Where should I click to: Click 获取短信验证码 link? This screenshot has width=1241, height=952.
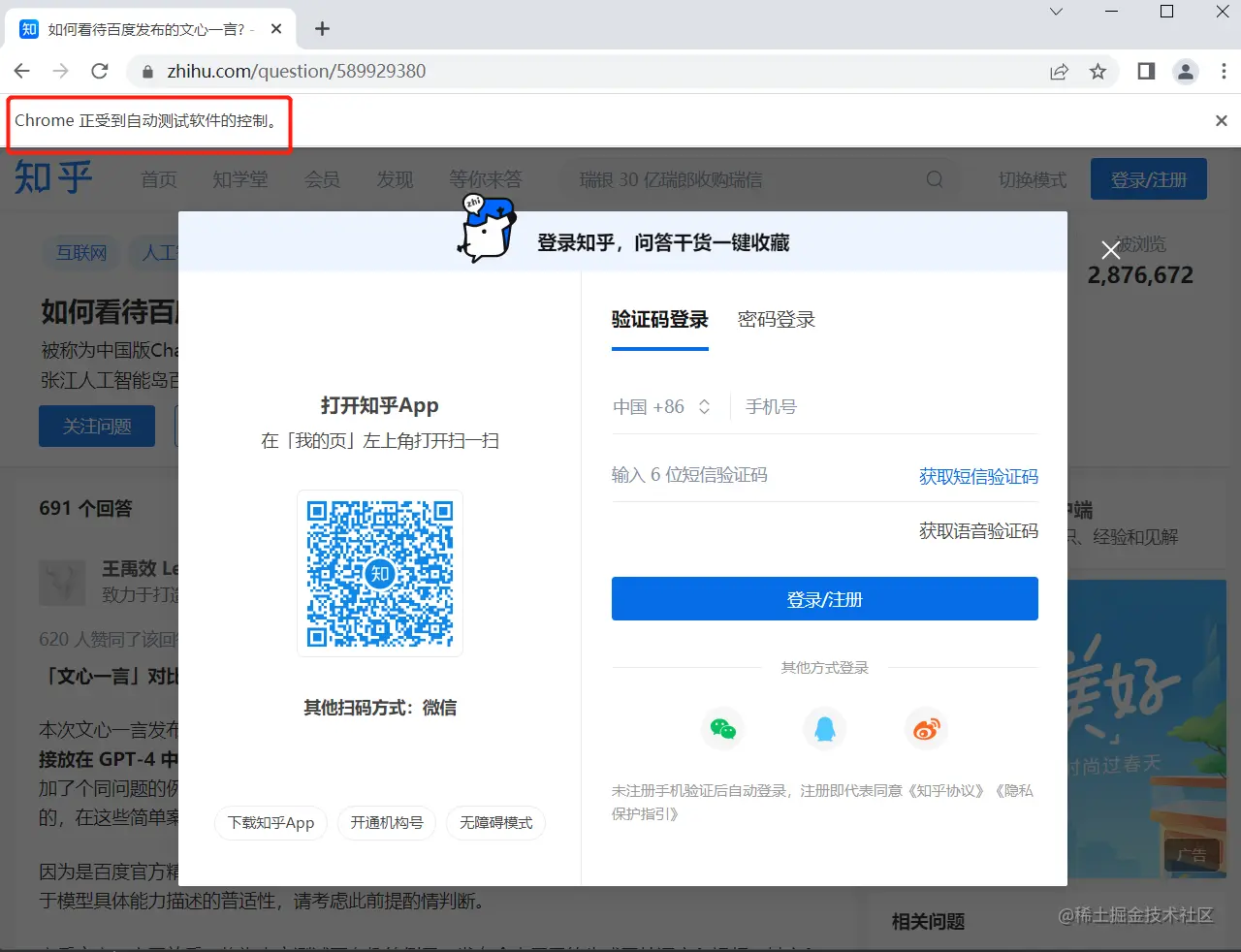point(978,476)
